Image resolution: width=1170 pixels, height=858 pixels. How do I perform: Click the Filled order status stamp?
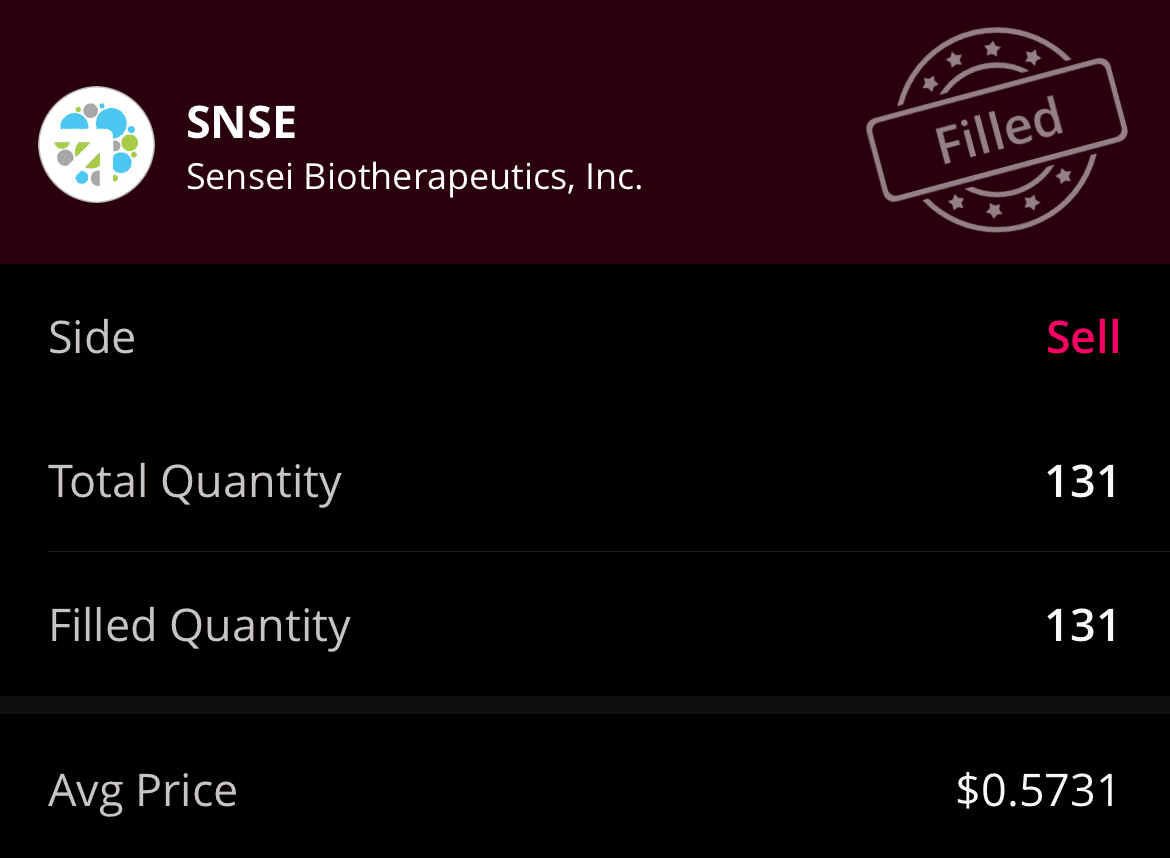(x=996, y=131)
